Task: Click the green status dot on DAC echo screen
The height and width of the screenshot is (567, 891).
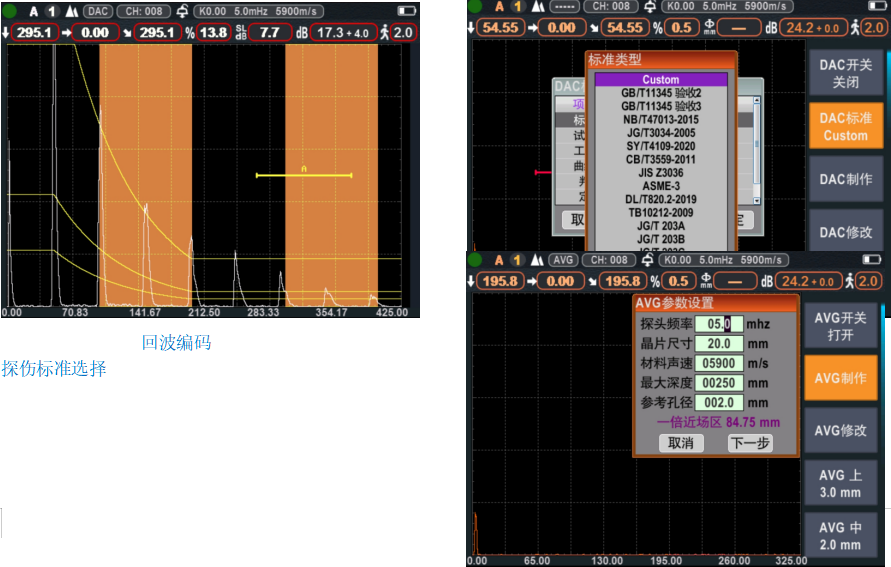Action: click(9, 11)
